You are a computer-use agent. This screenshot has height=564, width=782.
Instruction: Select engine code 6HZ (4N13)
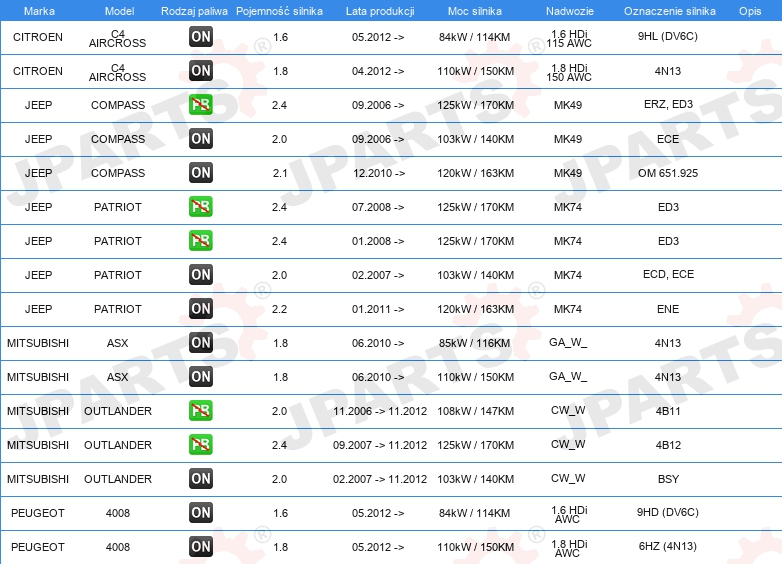(668, 546)
